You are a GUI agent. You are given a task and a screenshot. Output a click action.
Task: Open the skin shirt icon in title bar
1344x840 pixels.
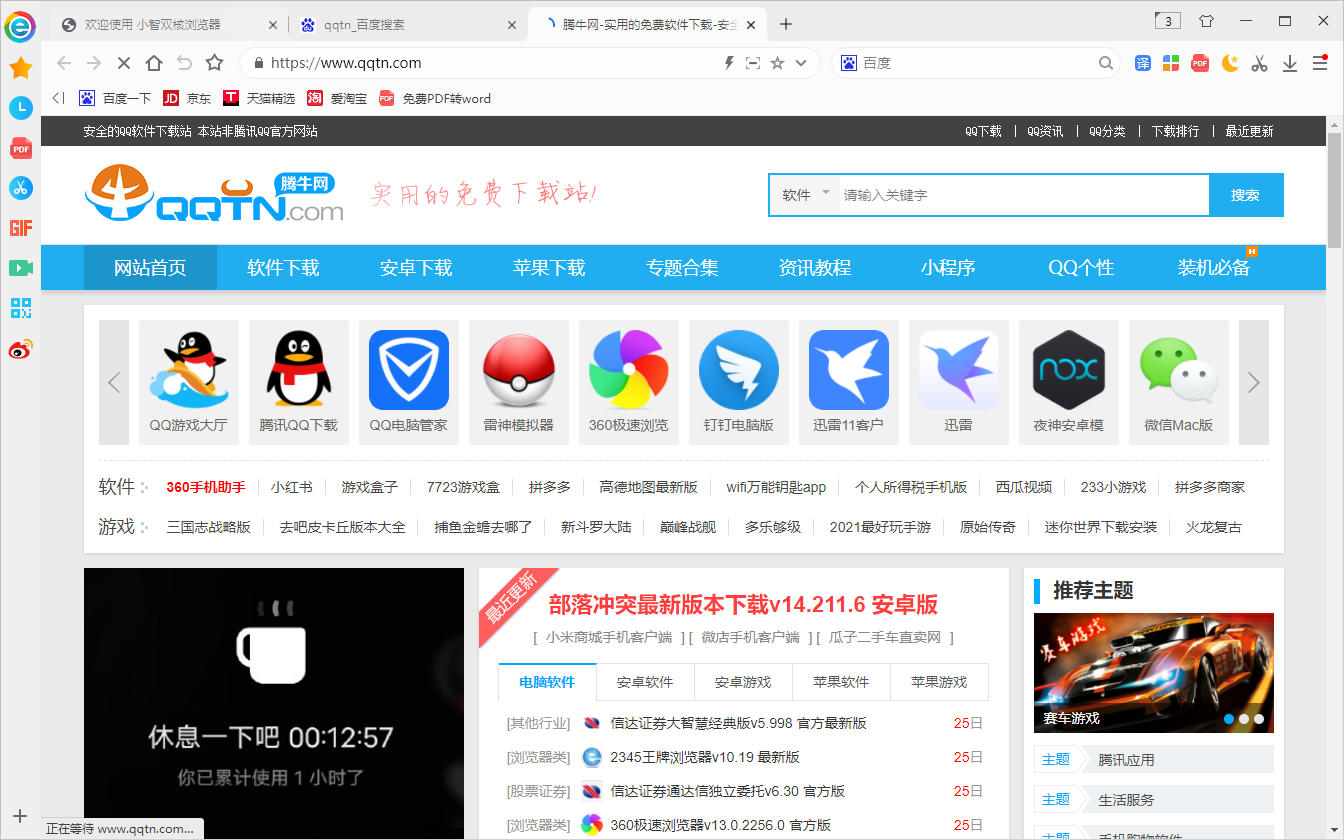1206,20
